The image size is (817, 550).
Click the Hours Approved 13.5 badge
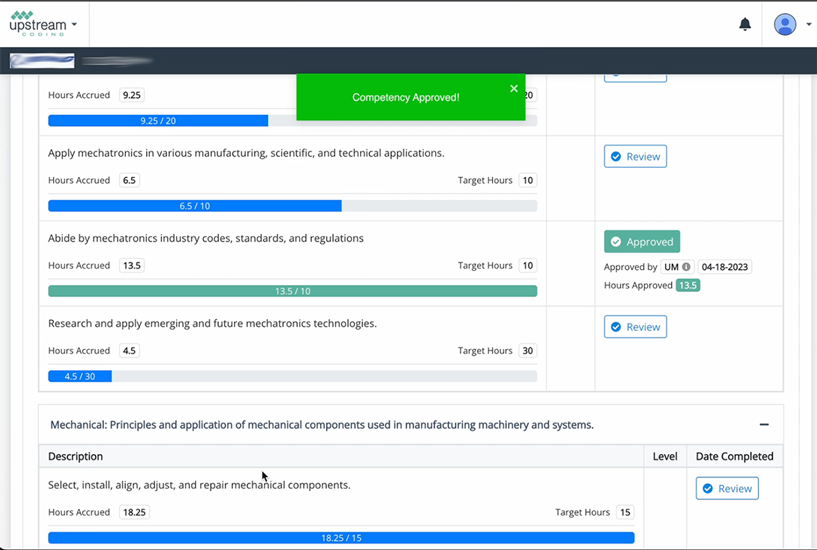(687, 285)
